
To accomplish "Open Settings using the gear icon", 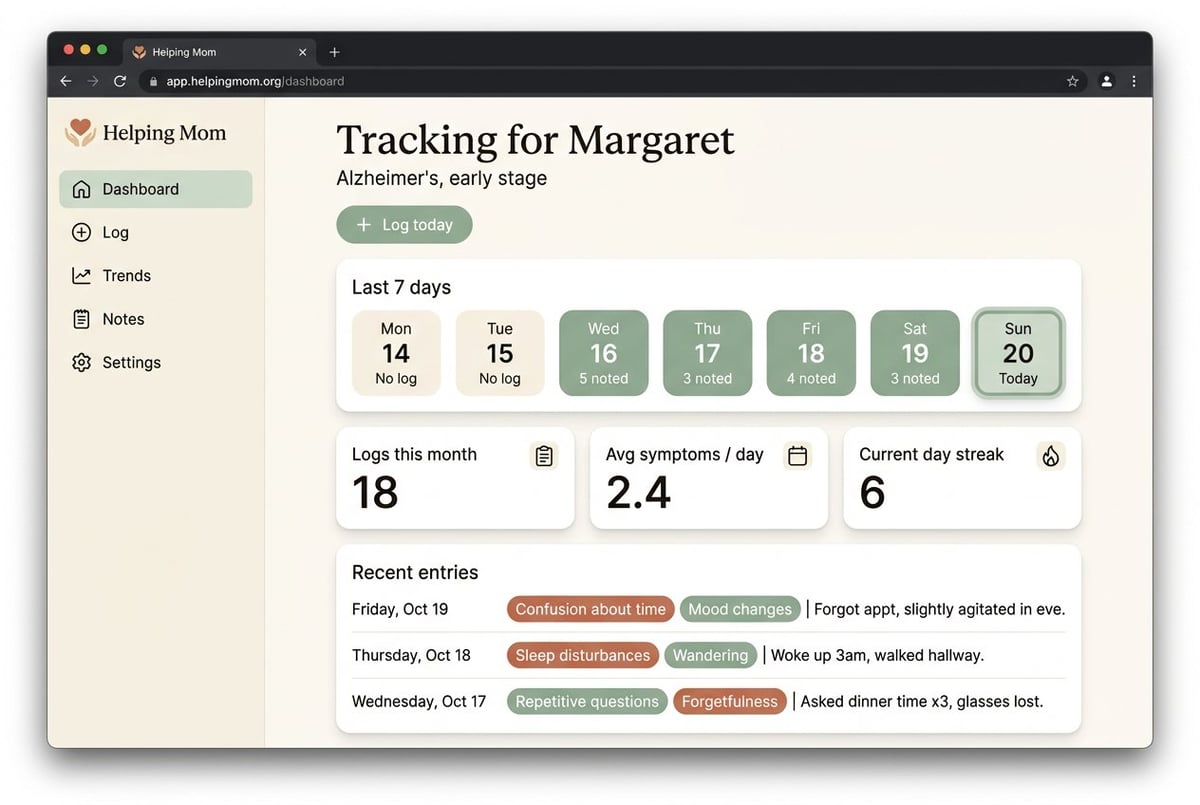I will (80, 362).
